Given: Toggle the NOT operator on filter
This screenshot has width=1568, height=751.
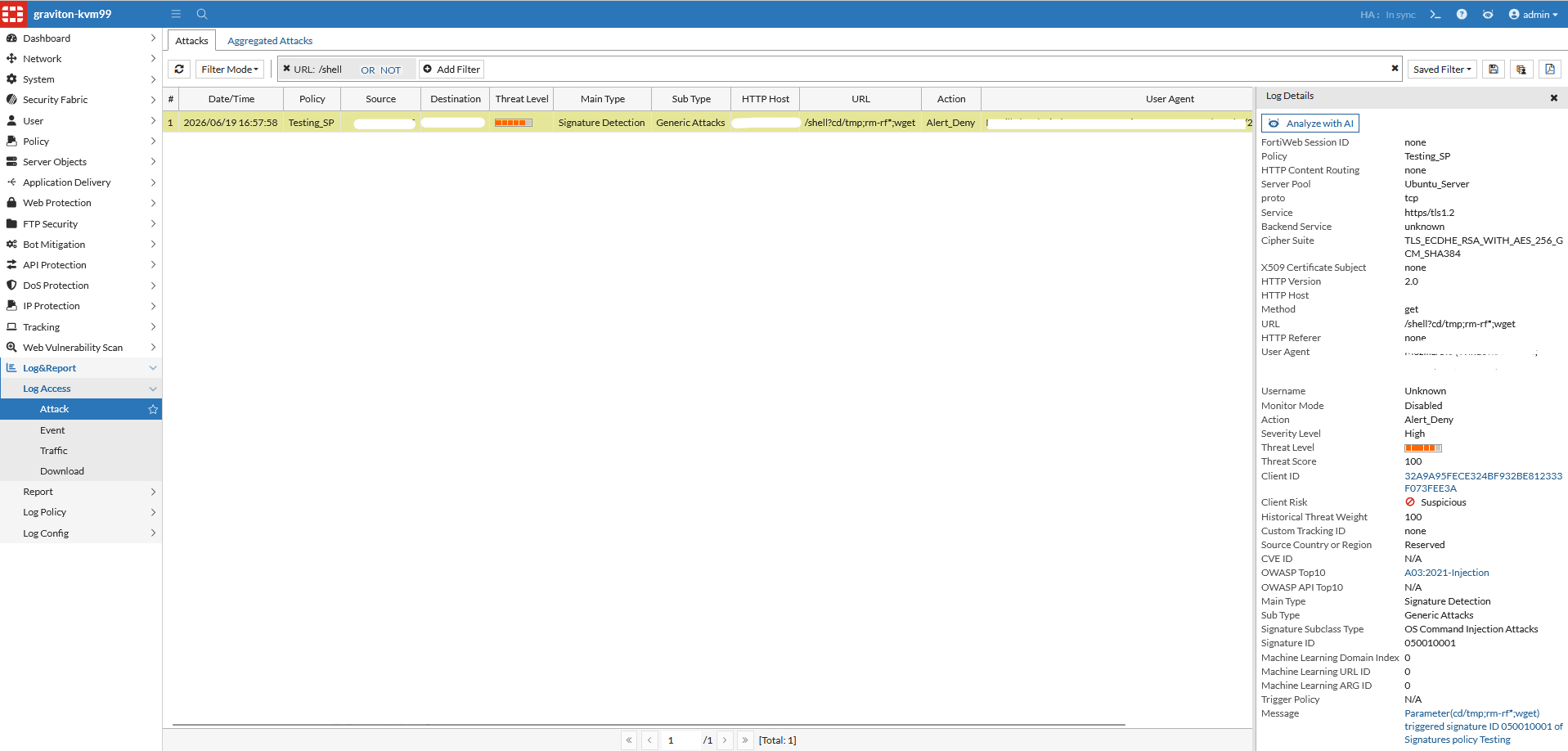Looking at the screenshot, I should pos(391,70).
